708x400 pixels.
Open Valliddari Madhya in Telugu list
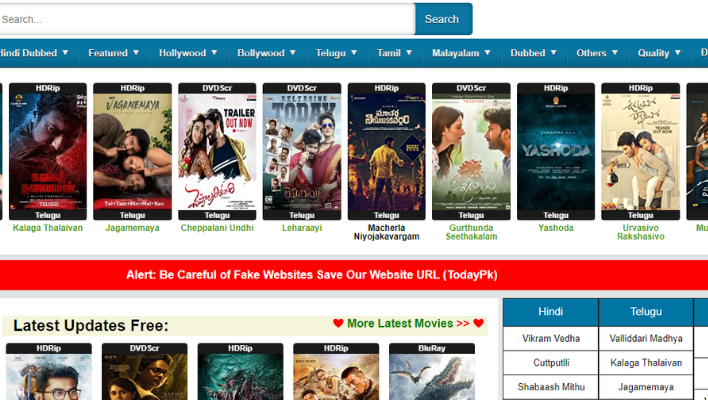tap(646, 339)
